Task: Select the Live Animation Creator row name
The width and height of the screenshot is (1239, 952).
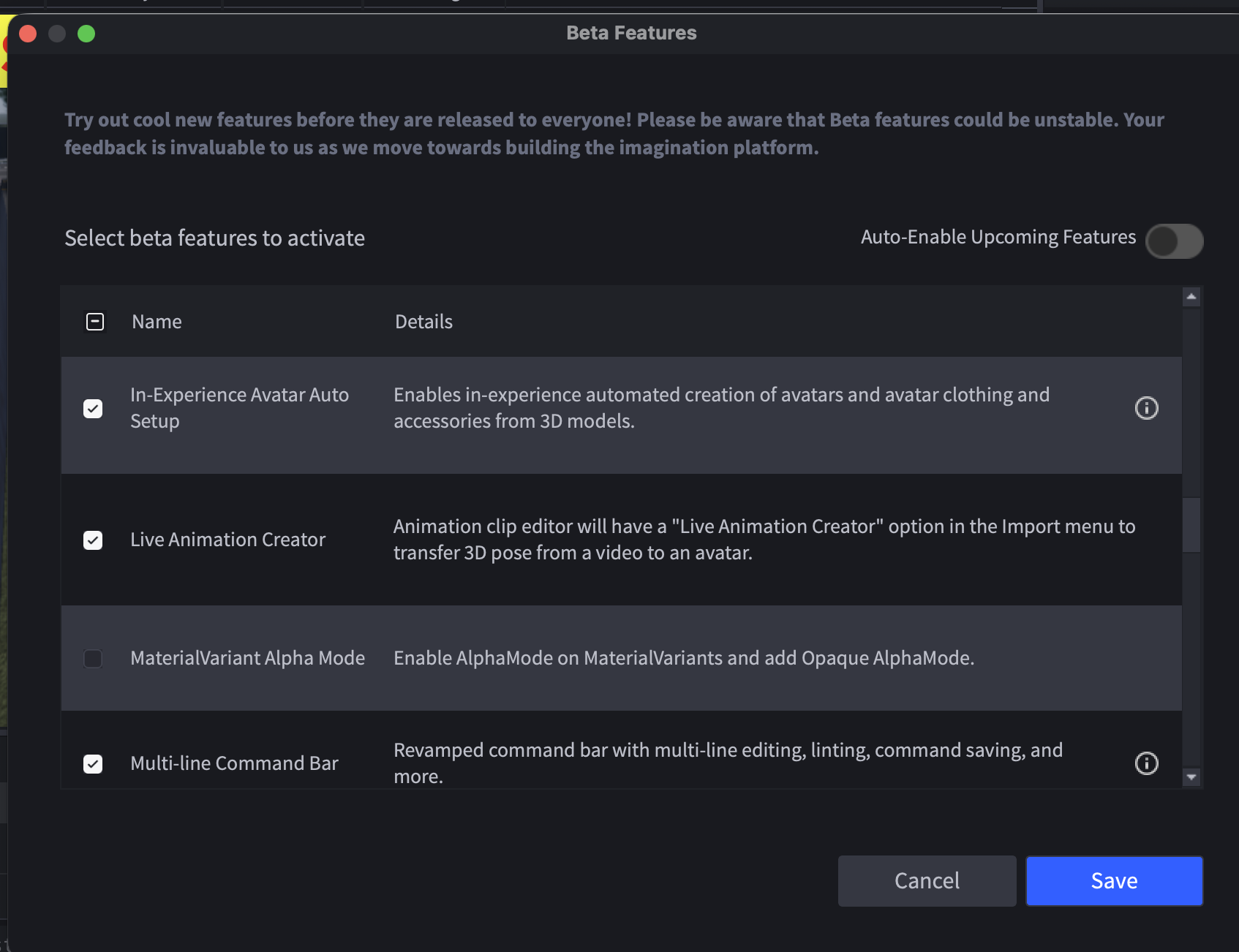Action: click(x=227, y=540)
